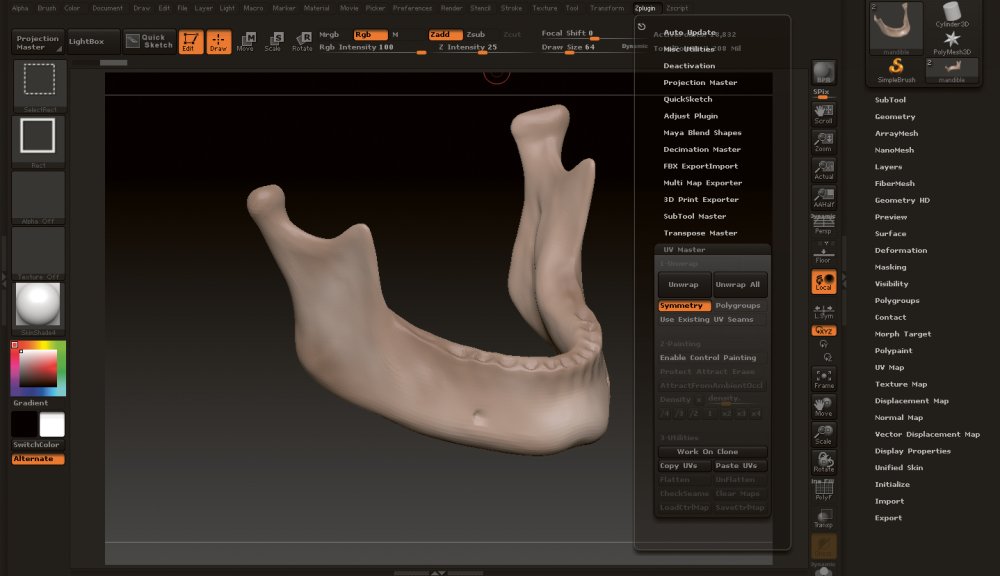This screenshot has height=576, width=1000.
Task: Open LightBox browser
Action: click(x=93, y=41)
